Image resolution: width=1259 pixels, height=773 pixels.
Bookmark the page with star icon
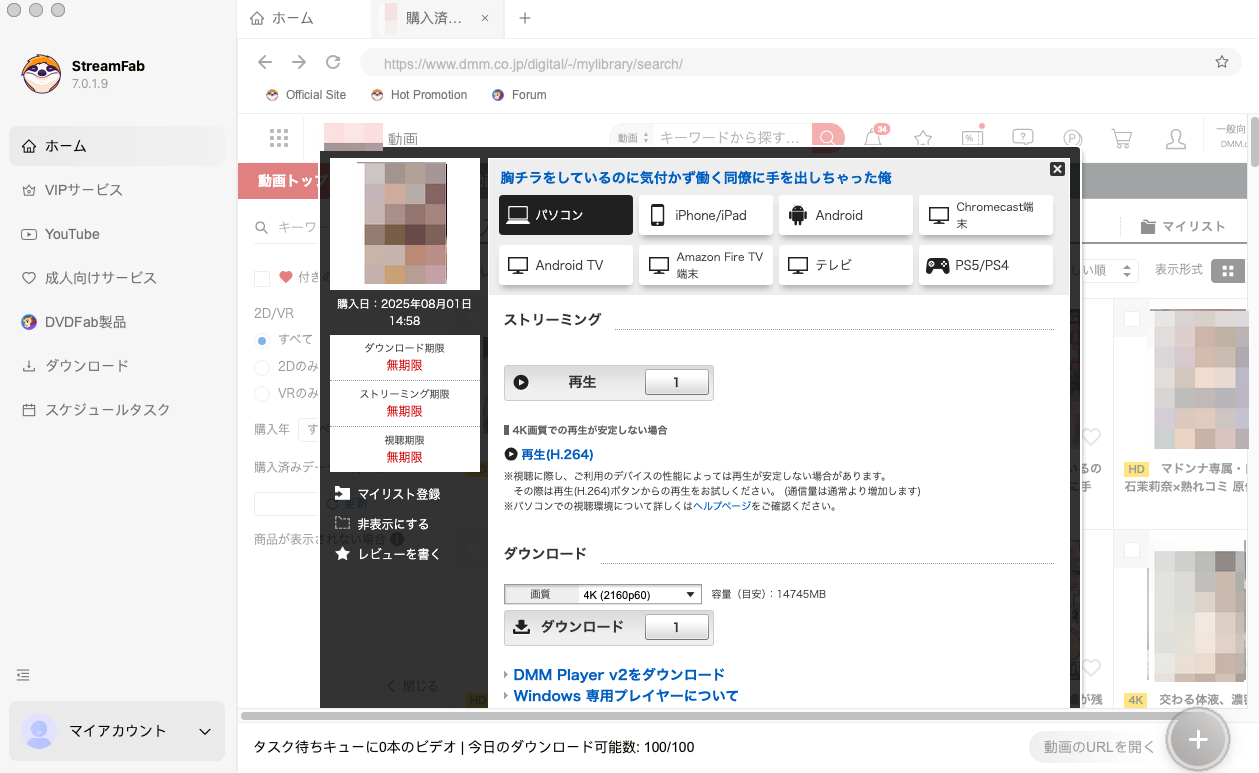click(x=1221, y=62)
